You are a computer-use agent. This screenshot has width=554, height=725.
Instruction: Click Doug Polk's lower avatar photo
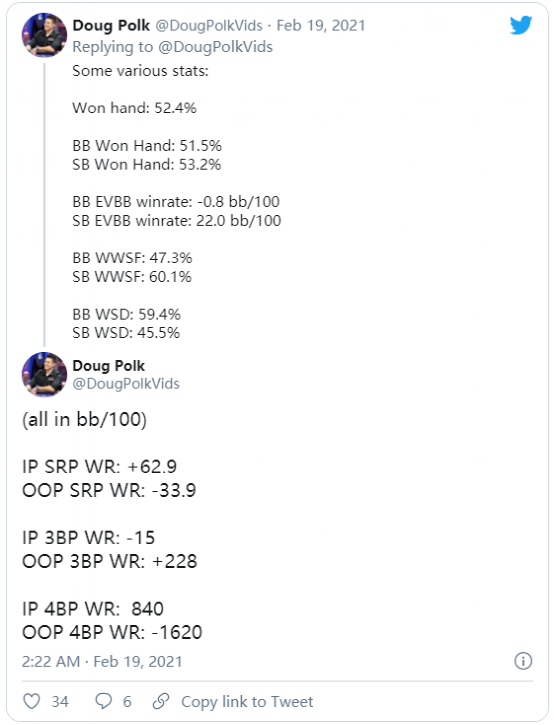pyautogui.click(x=44, y=375)
